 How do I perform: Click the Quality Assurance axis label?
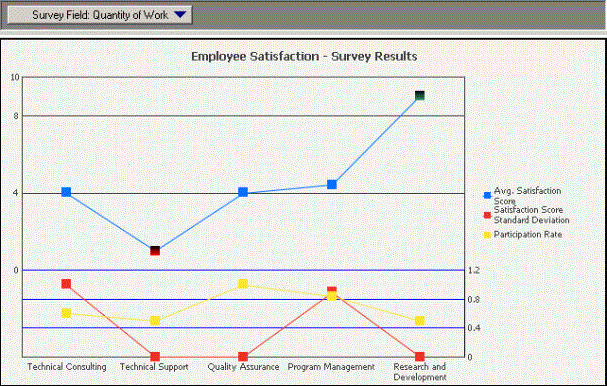[x=243, y=367]
